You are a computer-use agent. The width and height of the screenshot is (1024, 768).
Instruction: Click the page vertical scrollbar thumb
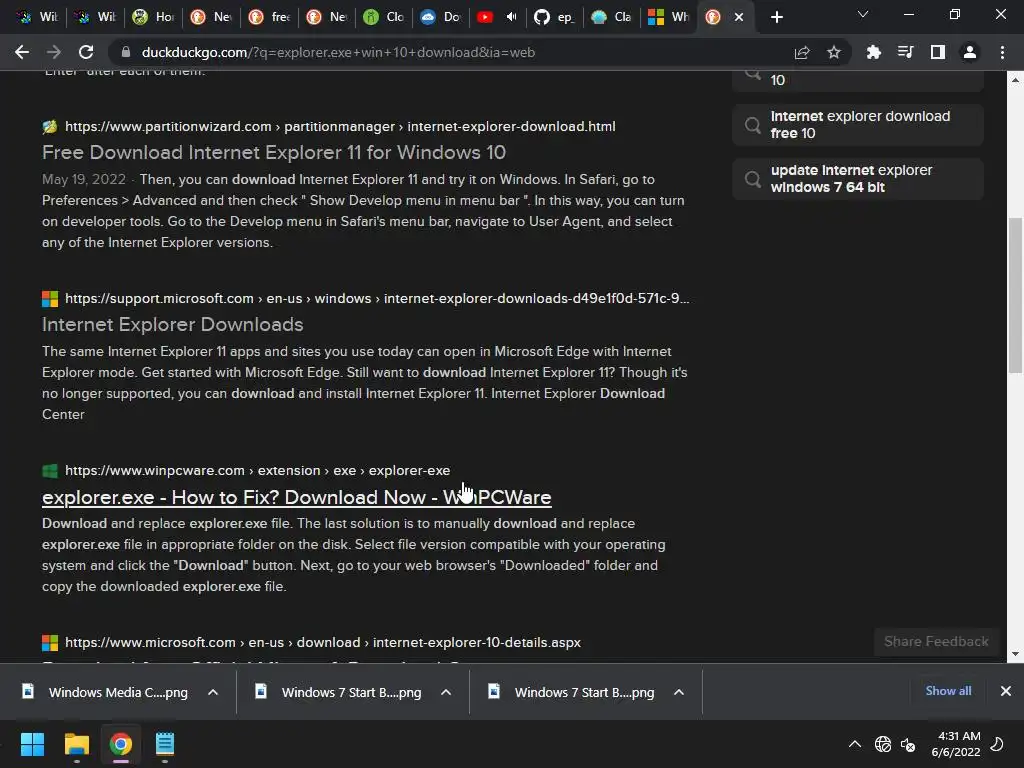point(1015,295)
